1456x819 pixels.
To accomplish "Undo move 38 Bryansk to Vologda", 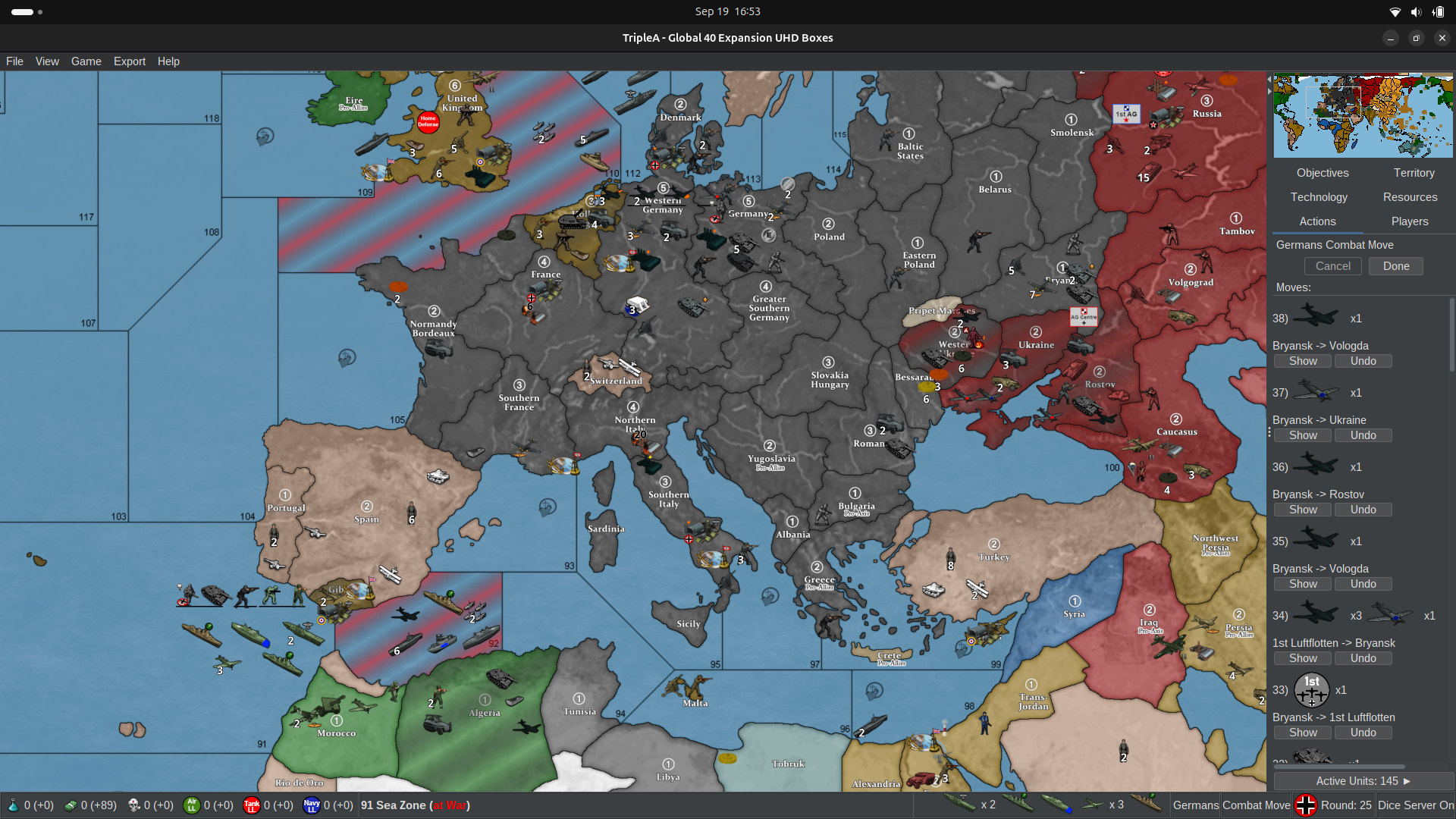I will click(x=1363, y=361).
